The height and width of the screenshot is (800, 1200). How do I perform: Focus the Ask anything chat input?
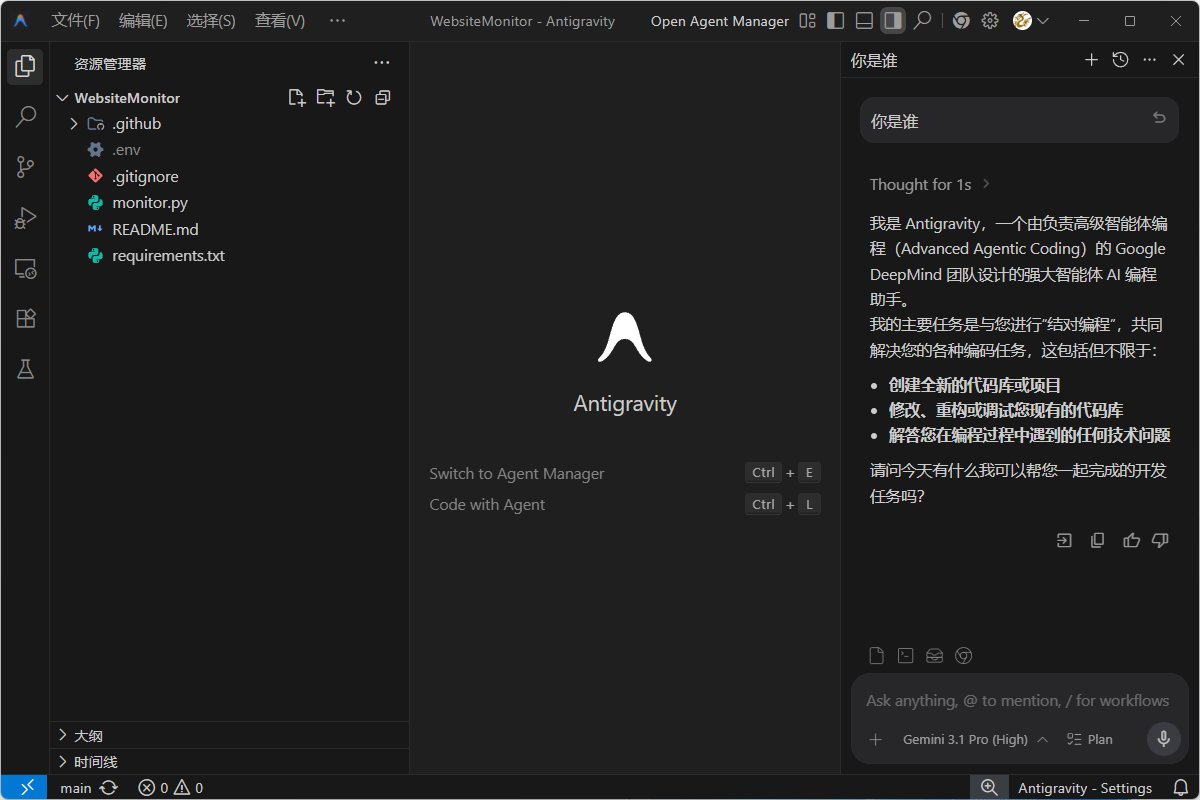click(1019, 700)
